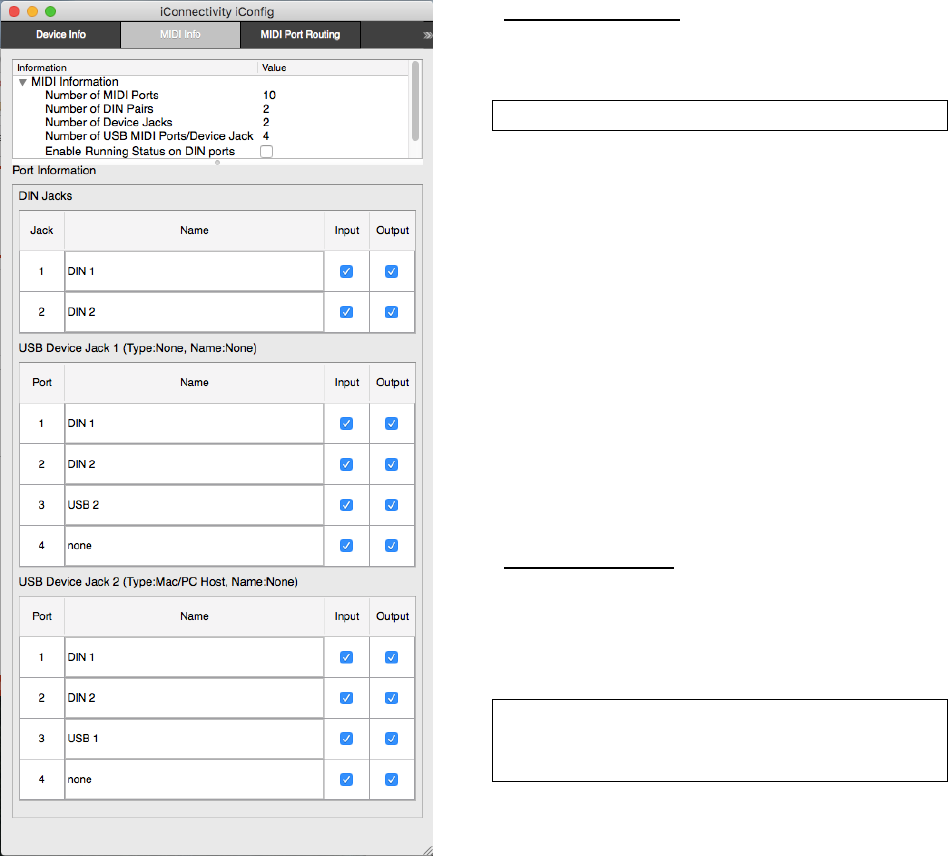Viewport: 948px width, 856px height.
Task: Toggle Input for Jack 1 port 4 none
Action: pyautogui.click(x=346, y=545)
